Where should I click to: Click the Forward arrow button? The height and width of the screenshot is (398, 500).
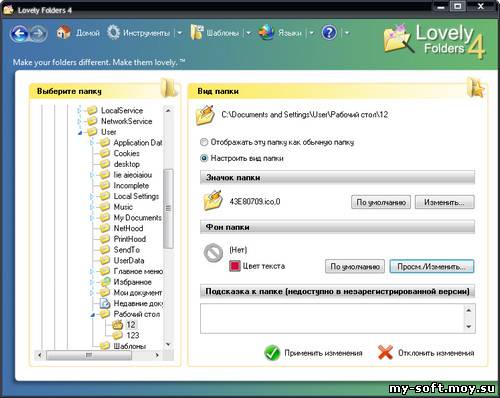coord(38,33)
